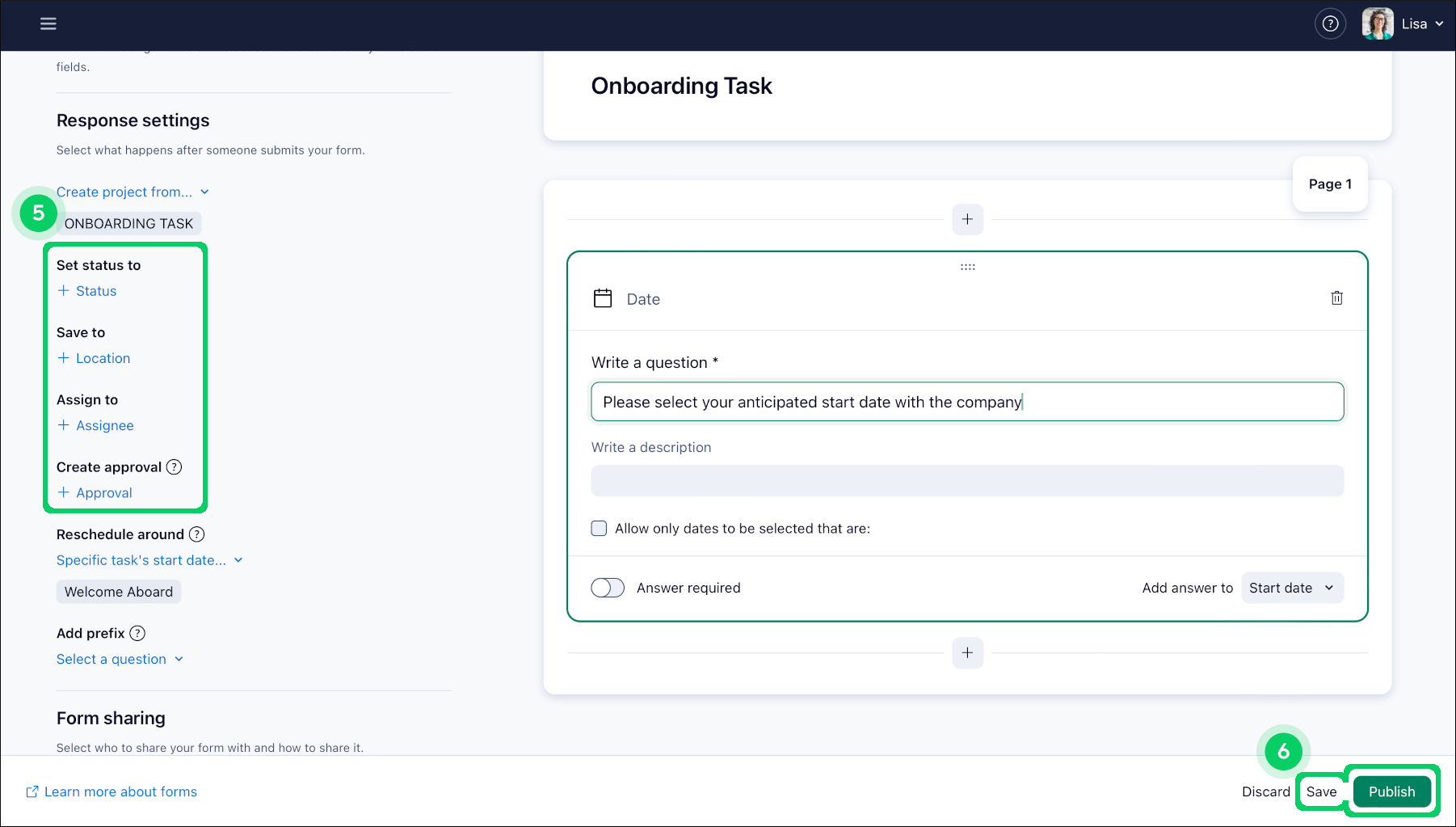Click the Write a description field
The width and height of the screenshot is (1456, 827).
(967, 481)
